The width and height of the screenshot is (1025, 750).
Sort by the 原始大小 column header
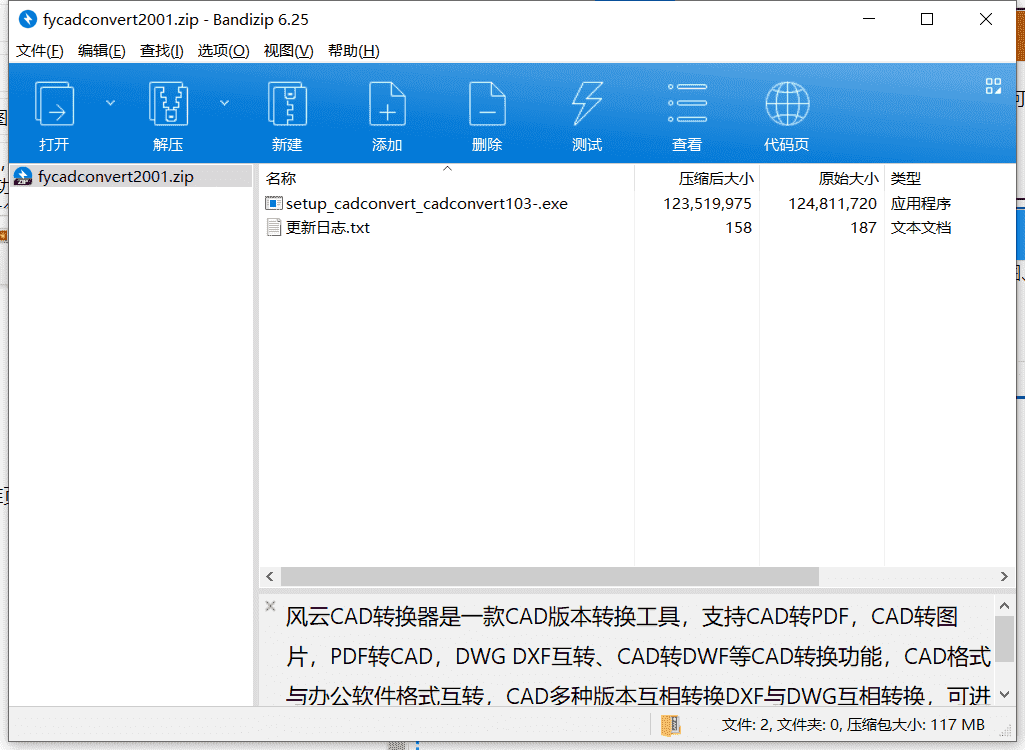pyautogui.click(x=822, y=178)
